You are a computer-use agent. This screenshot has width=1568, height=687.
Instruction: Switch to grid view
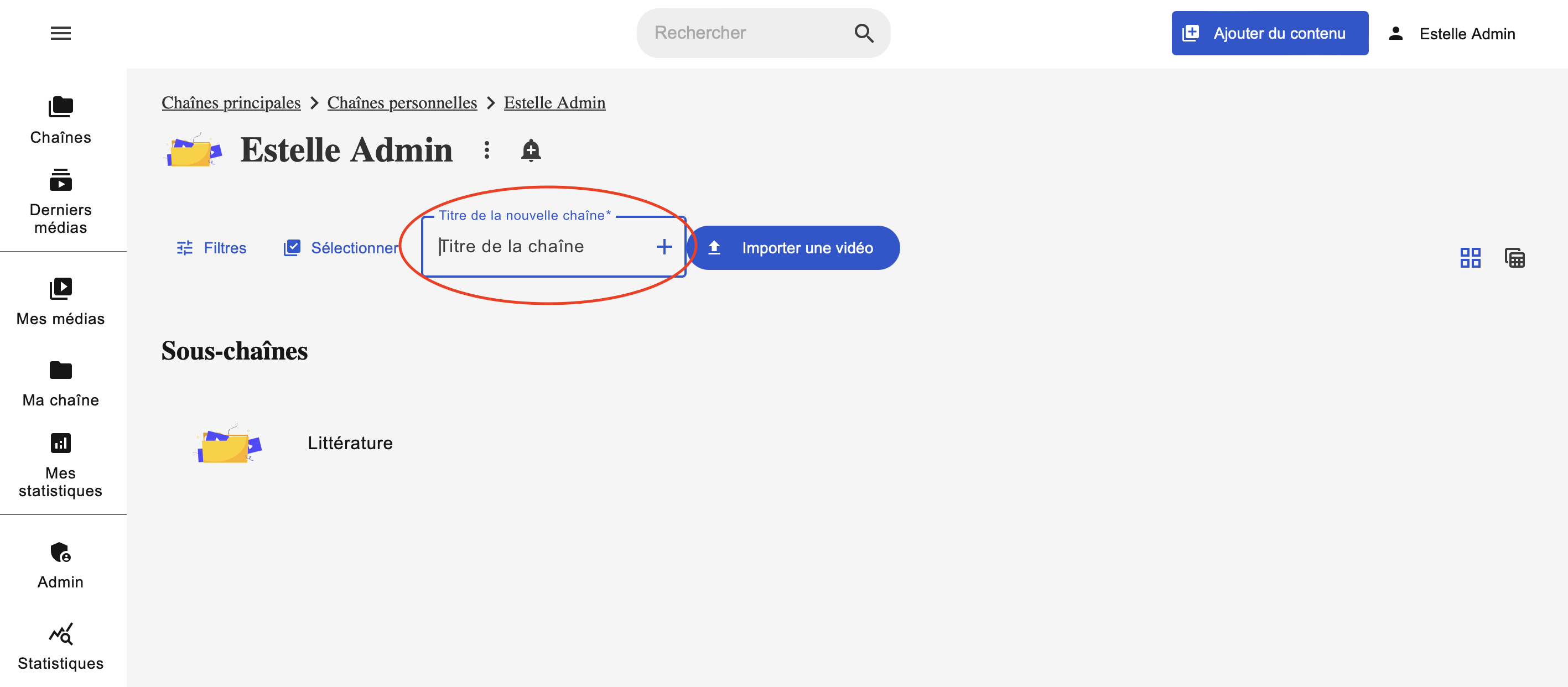tap(1470, 257)
